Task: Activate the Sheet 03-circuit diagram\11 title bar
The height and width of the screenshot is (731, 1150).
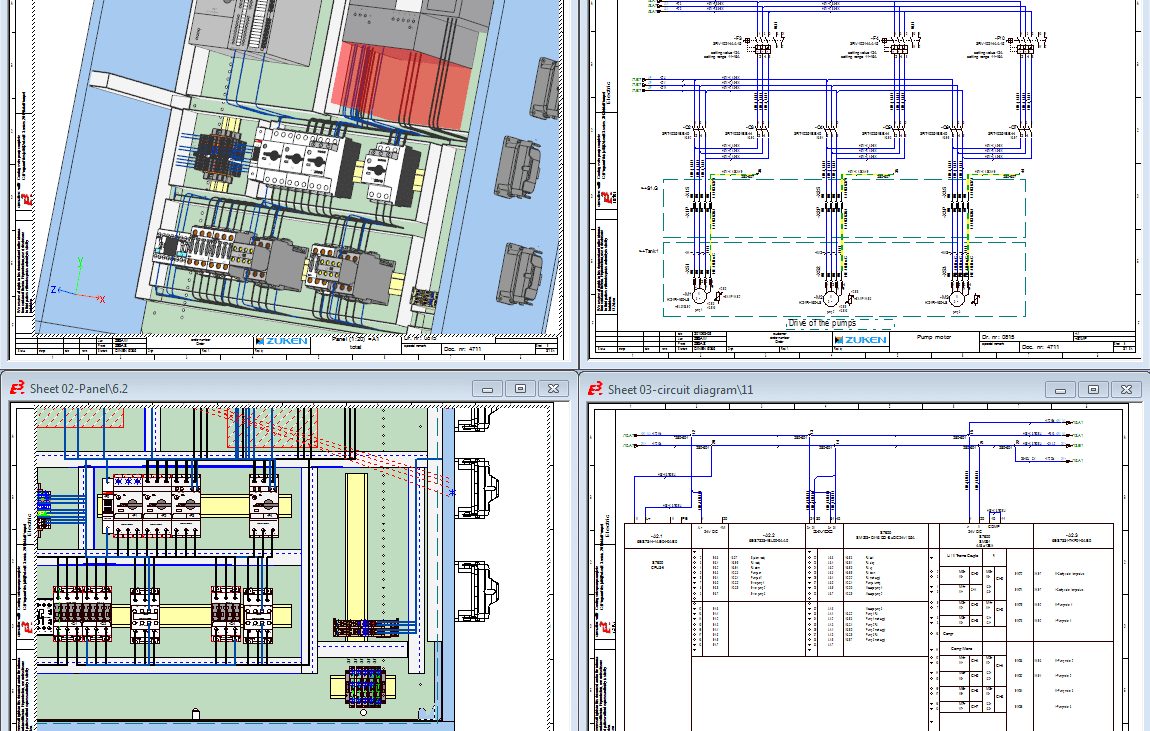Action: 800,389
